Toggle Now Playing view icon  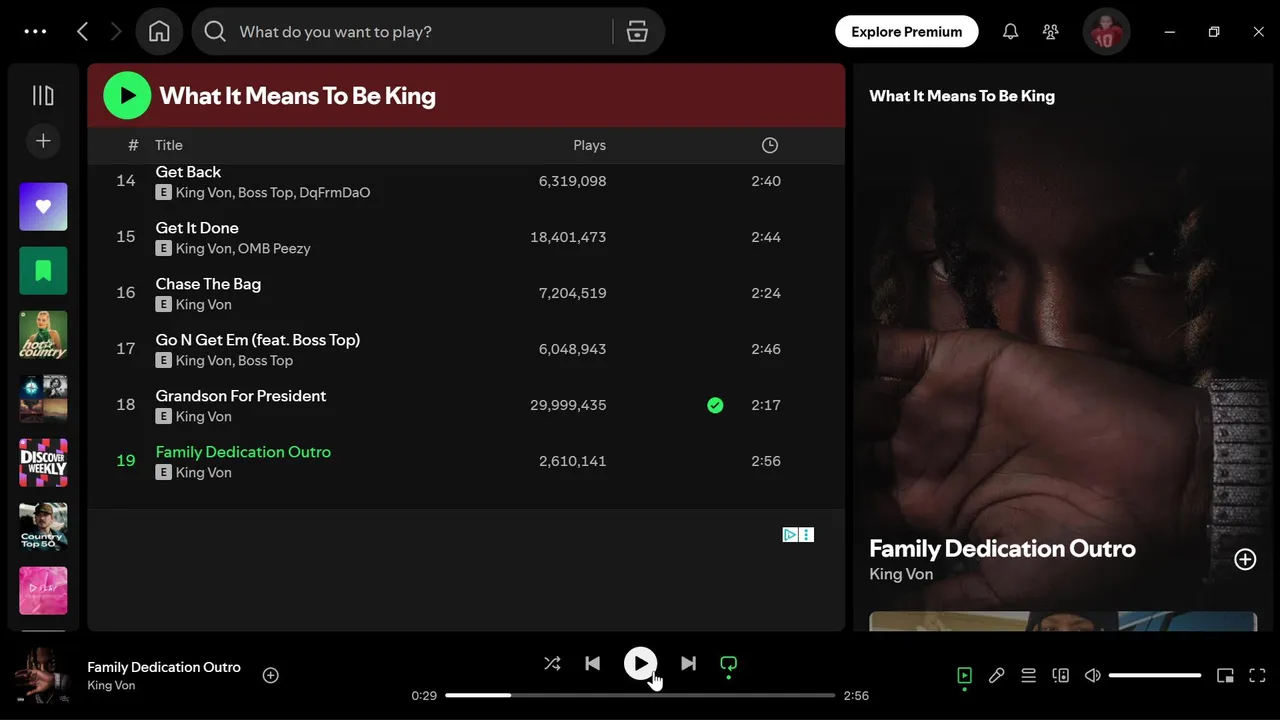(x=964, y=676)
